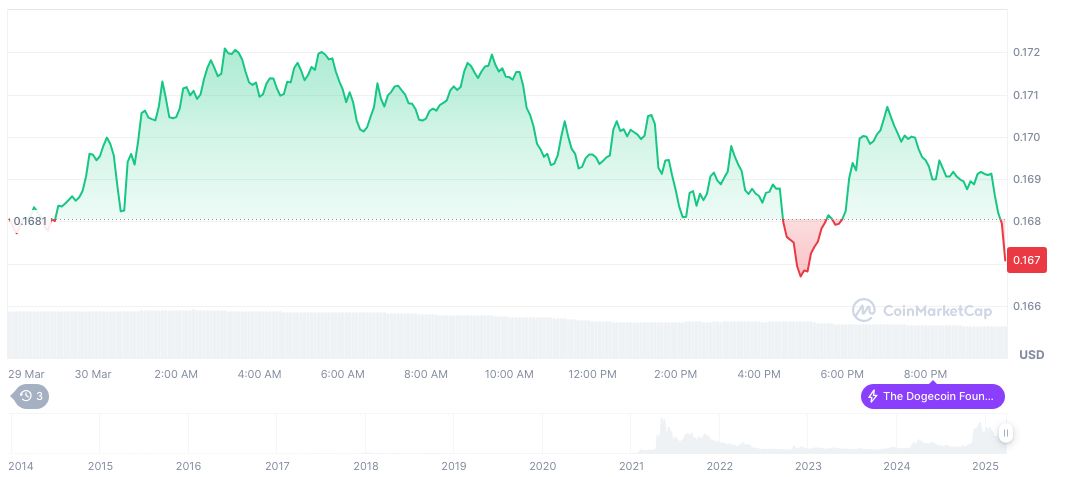1072x477 pixels.
Task: Click the 10:00 AM time axis label
Action: 509,373
